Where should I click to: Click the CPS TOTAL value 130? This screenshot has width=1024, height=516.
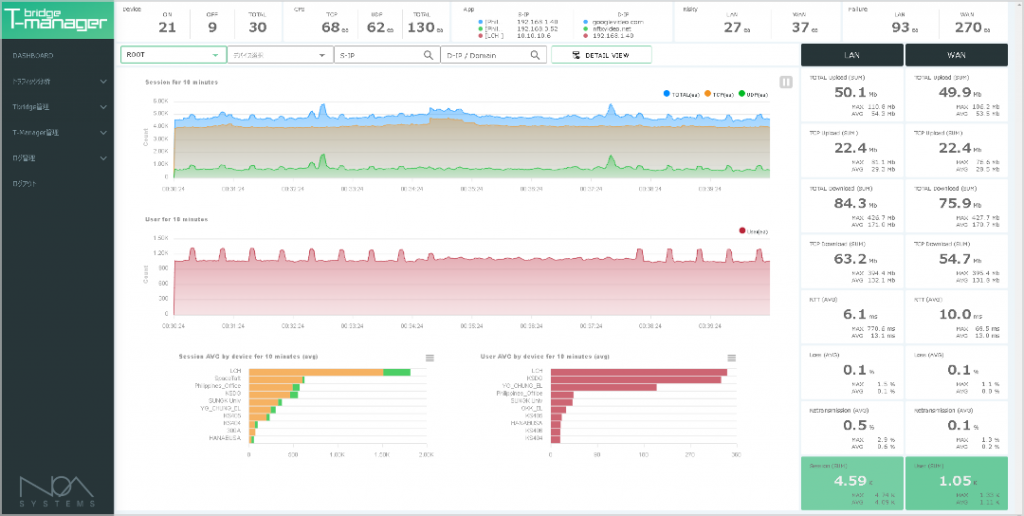(x=421, y=27)
